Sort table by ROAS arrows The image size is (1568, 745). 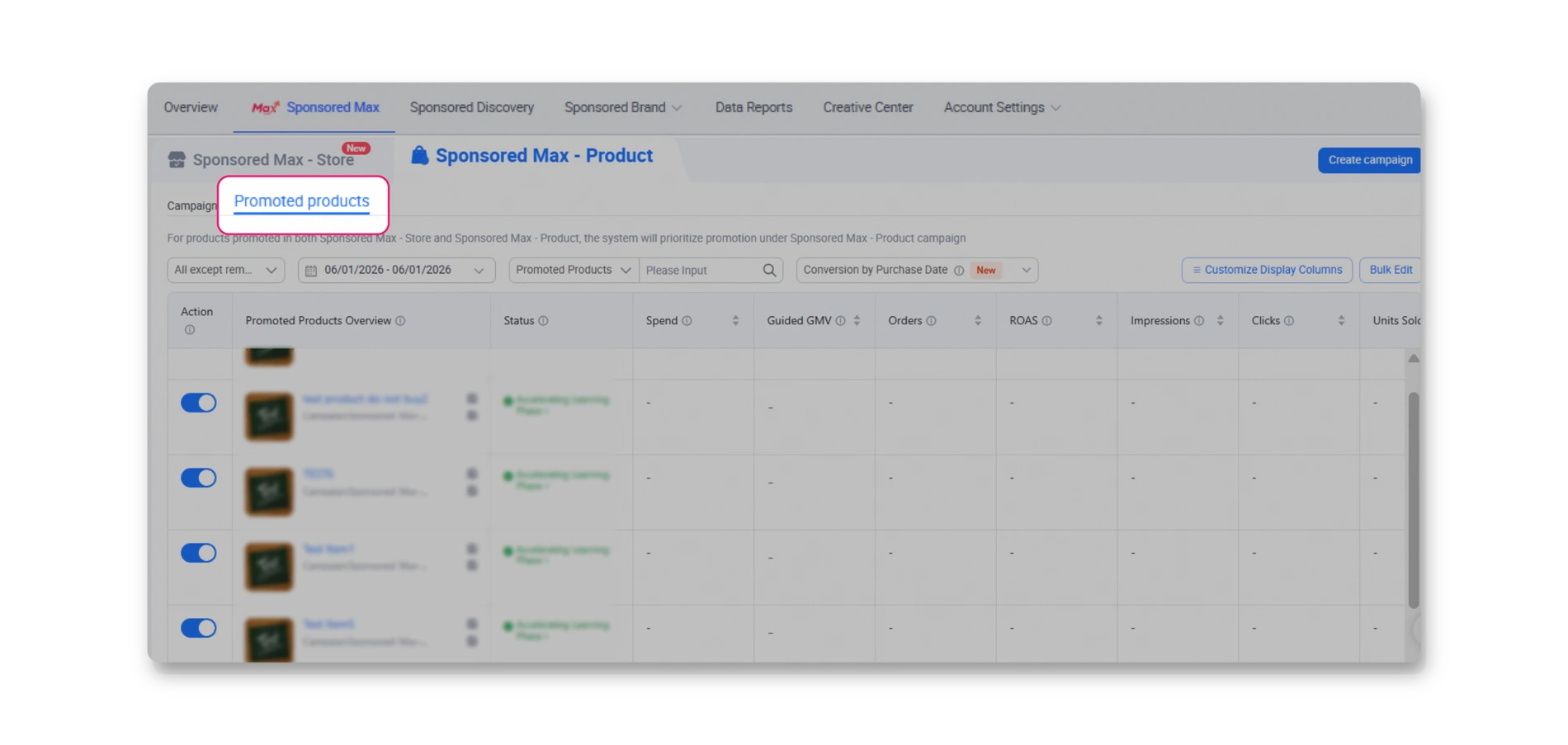[1098, 321]
